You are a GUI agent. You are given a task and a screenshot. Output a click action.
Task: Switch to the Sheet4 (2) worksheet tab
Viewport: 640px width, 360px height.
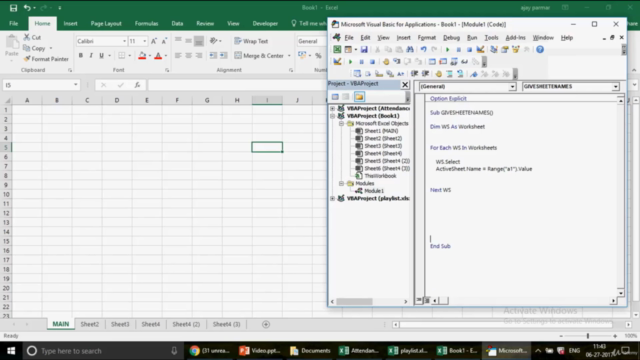coord(186,324)
